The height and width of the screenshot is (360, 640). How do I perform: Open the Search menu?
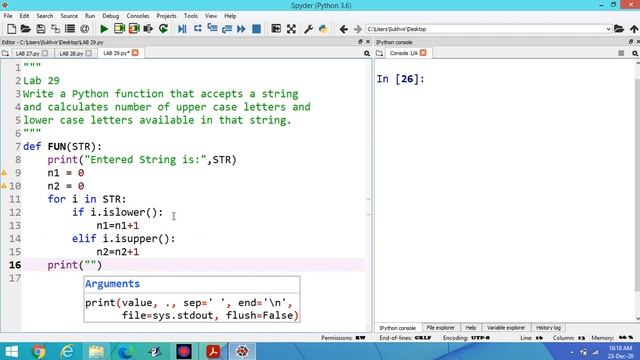(44, 16)
